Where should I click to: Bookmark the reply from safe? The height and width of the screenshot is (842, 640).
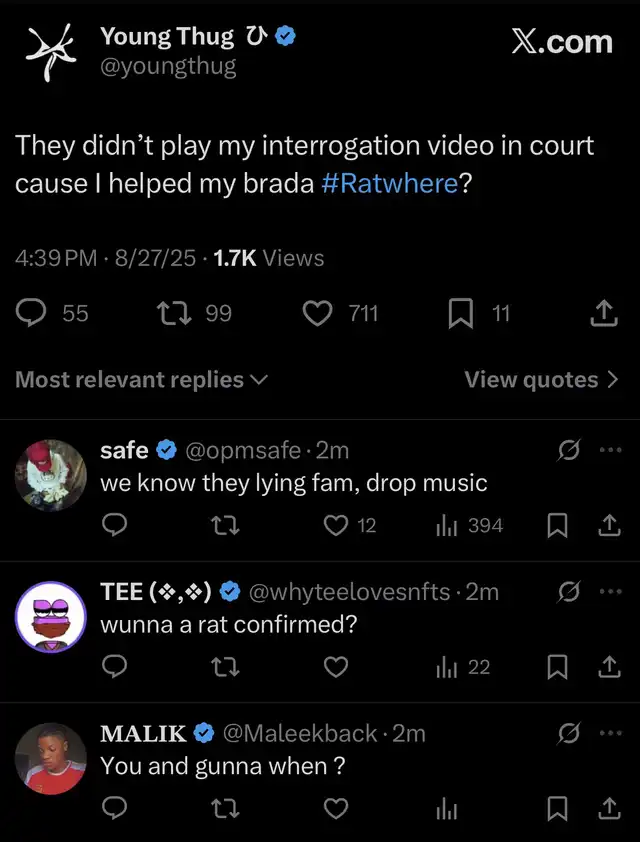coord(558,525)
